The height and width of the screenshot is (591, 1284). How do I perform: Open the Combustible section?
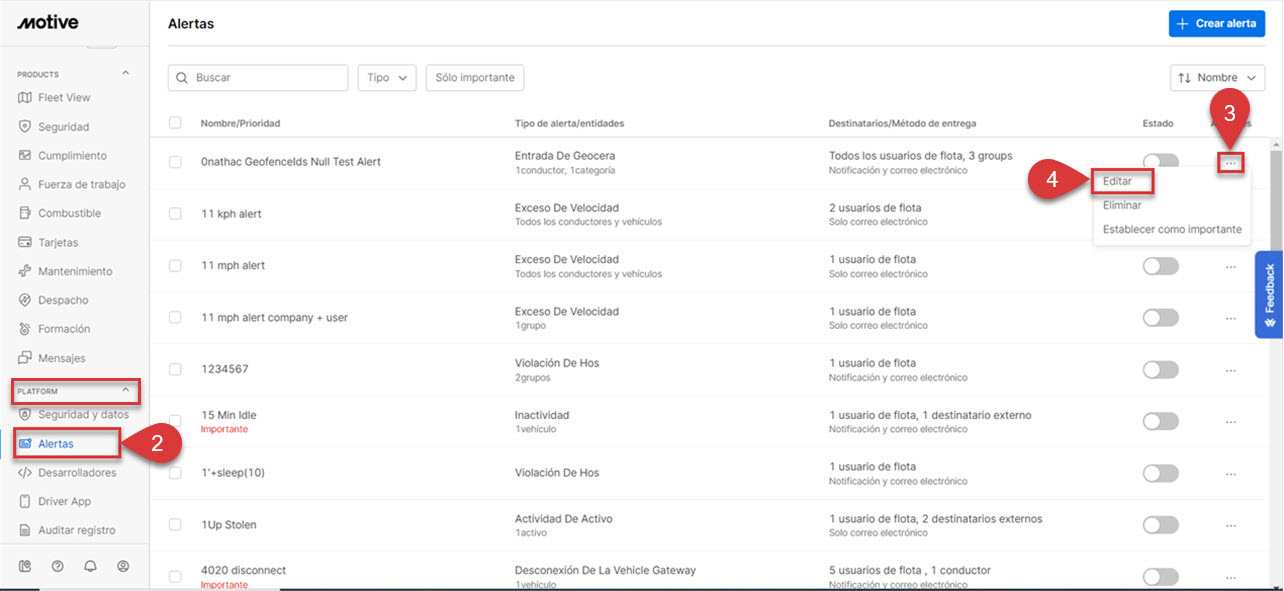coord(64,212)
